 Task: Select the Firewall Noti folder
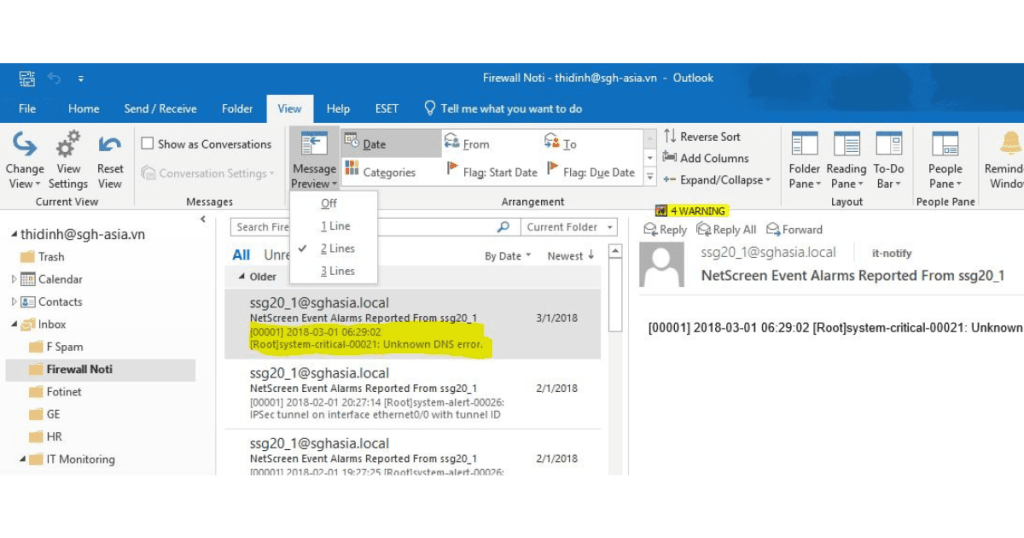[101, 369]
